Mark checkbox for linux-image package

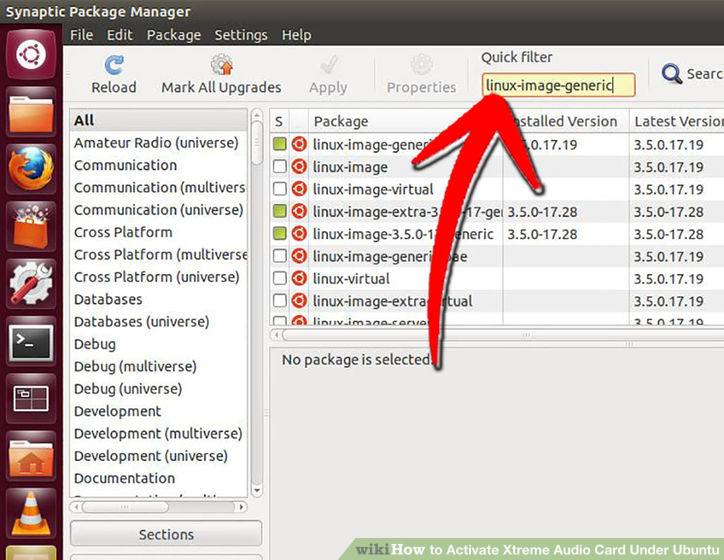coord(279,166)
